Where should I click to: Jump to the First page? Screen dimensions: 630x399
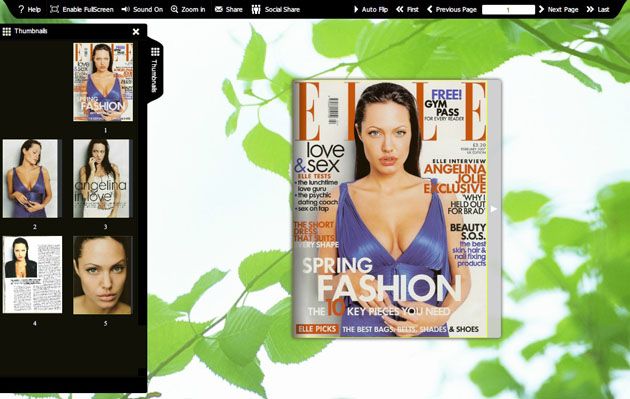[407, 9]
